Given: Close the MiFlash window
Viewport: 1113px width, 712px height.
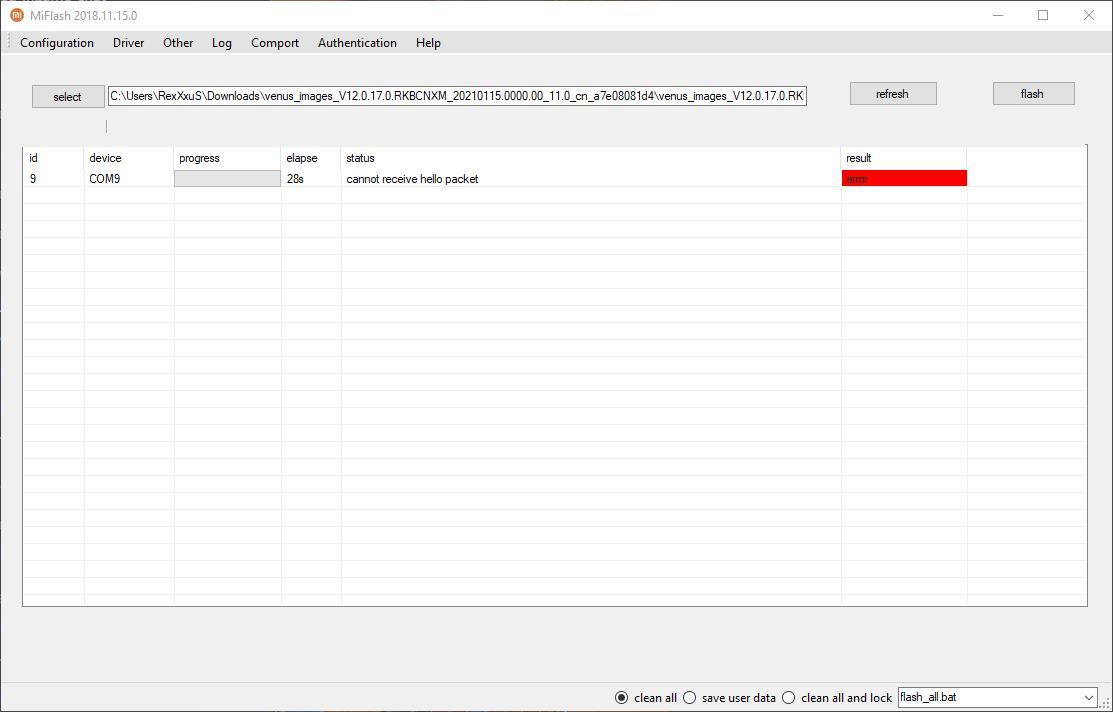Looking at the screenshot, I should click(1088, 15).
